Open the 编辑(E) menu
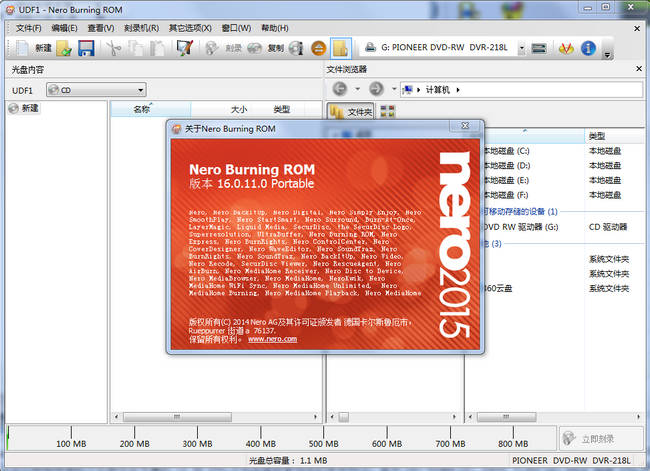Viewport: 650px width, 471px height. point(64,28)
